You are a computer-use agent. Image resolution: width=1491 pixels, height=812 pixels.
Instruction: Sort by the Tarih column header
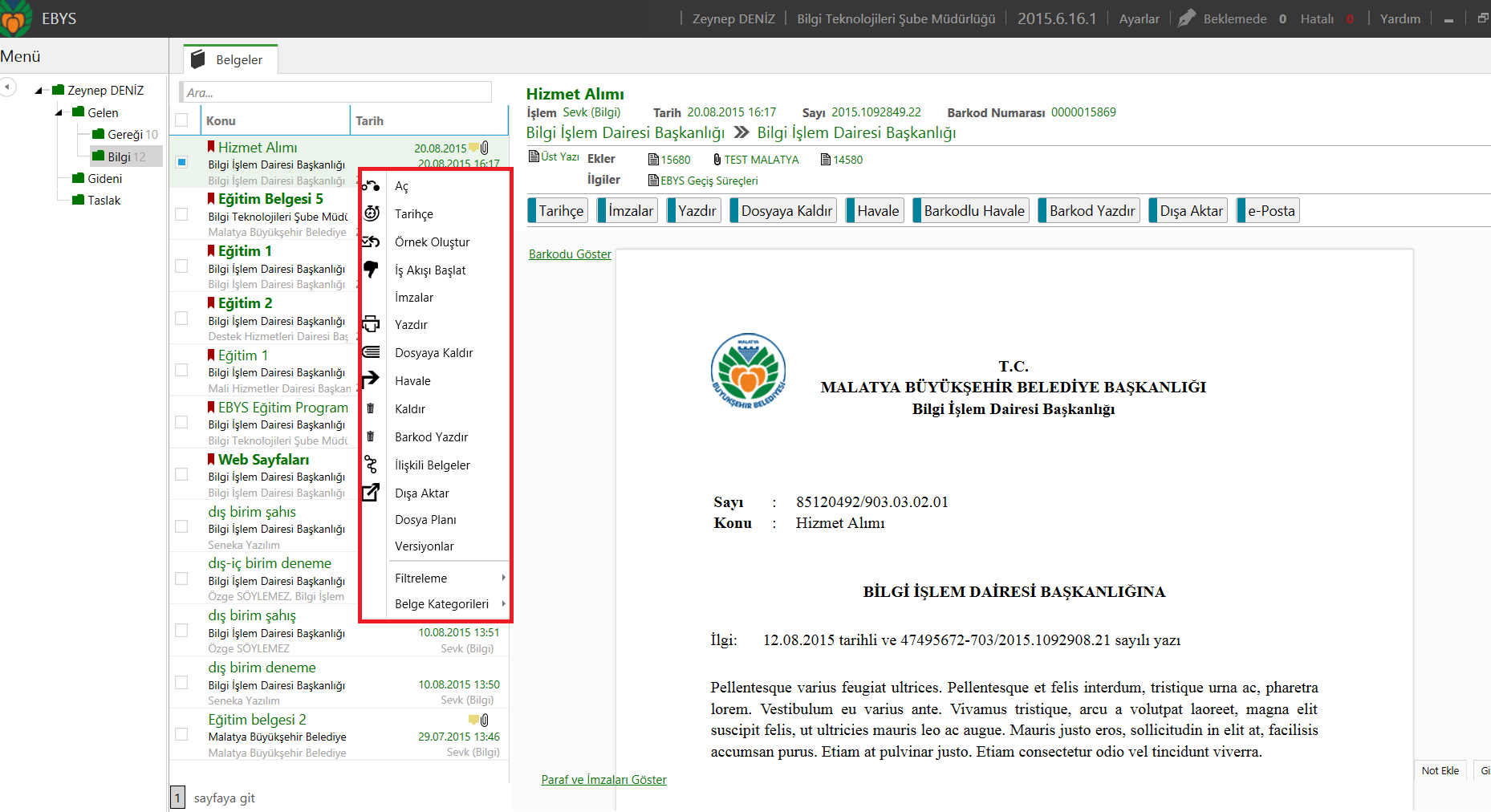click(429, 120)
